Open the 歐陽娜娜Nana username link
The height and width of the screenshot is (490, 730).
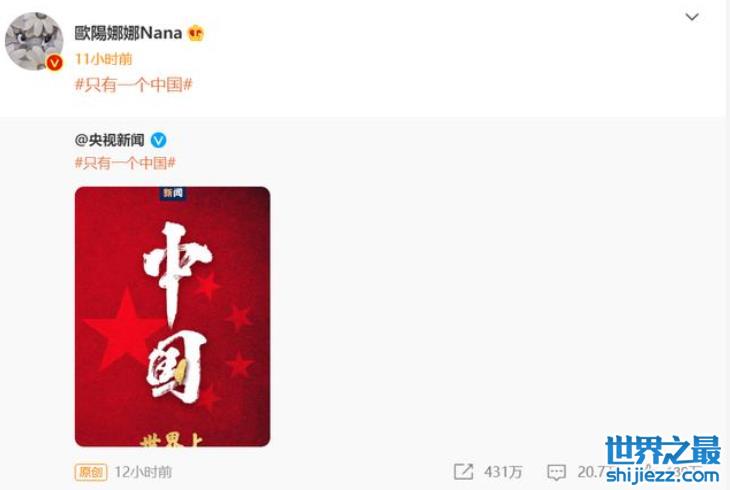click(128, 33)
